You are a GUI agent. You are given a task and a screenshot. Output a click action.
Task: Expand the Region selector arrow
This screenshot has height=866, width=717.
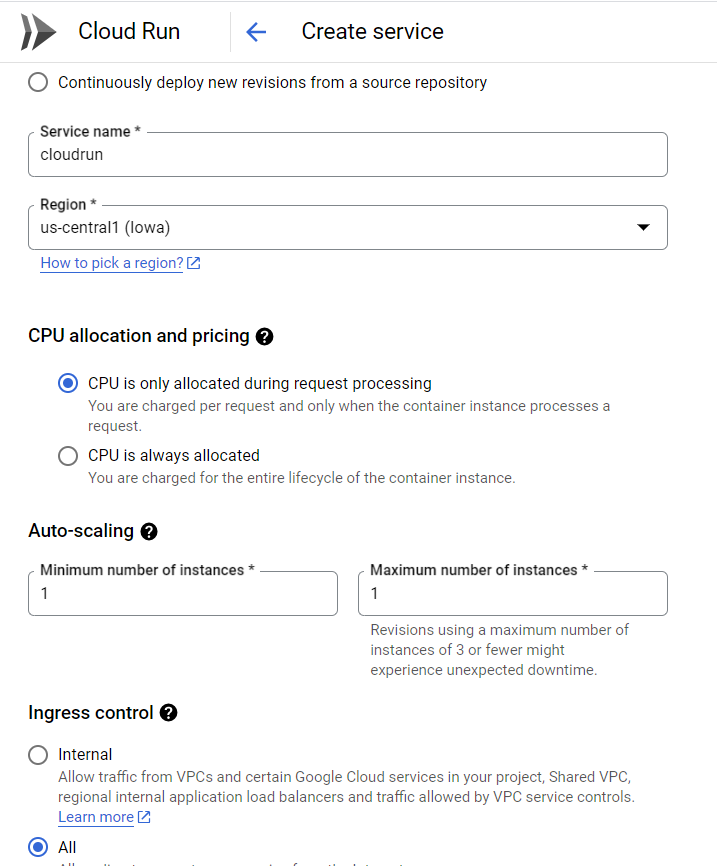point(644,227)
